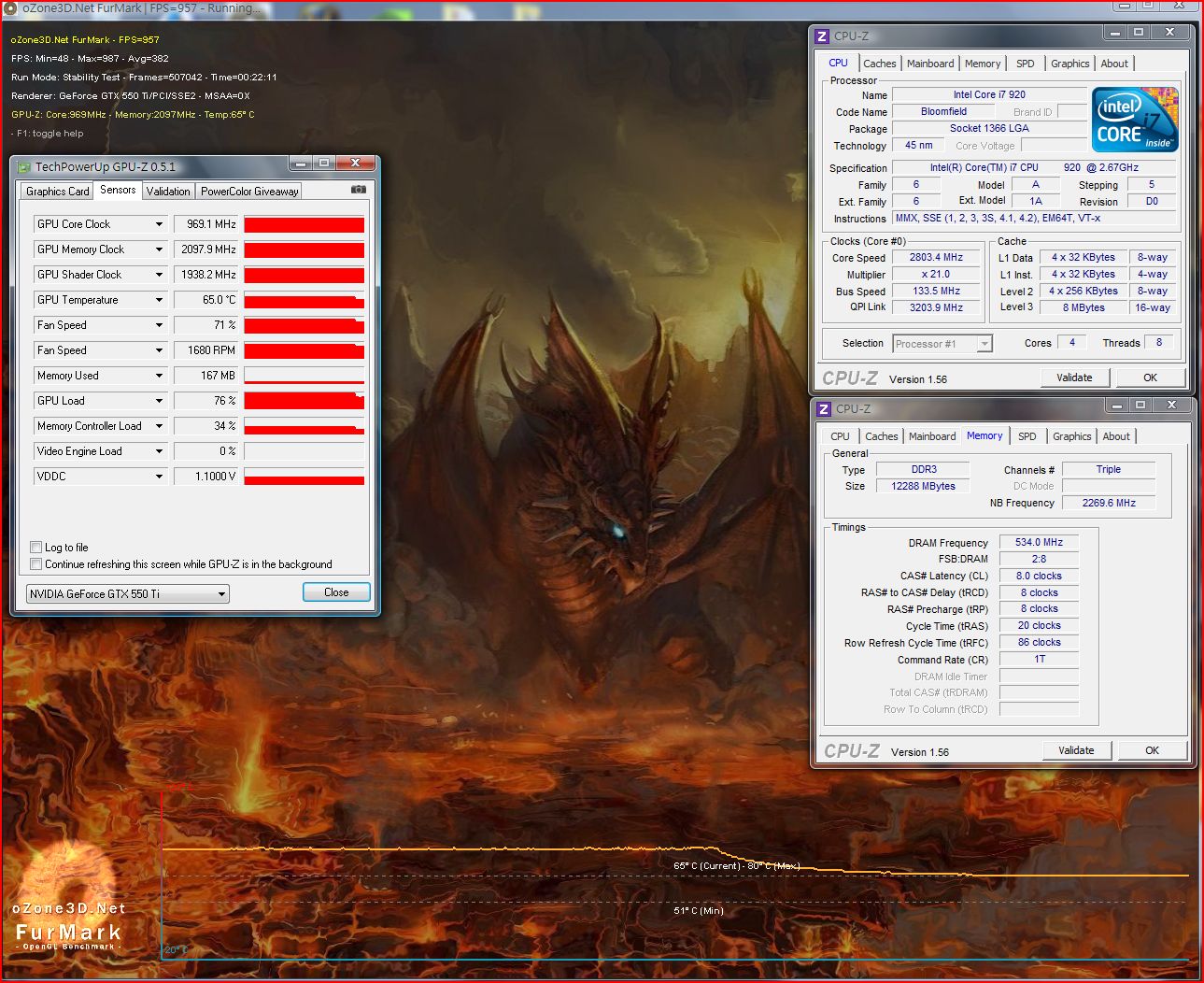Viewport: 1204px width, 983px height.
Task: Click the FurMark logo in the corner
Action: coord(68,897)
